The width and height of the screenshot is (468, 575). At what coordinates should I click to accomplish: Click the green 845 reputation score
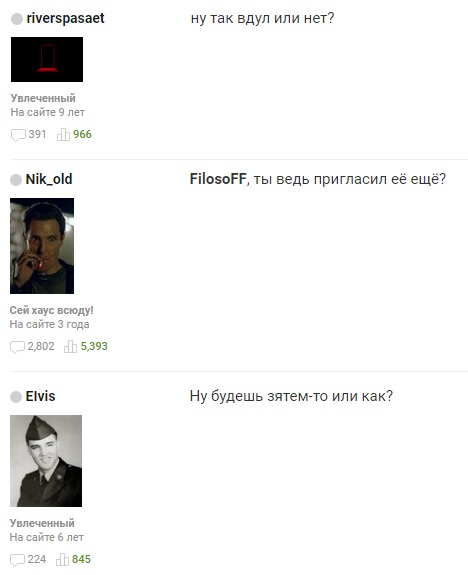tap(81, 559)
